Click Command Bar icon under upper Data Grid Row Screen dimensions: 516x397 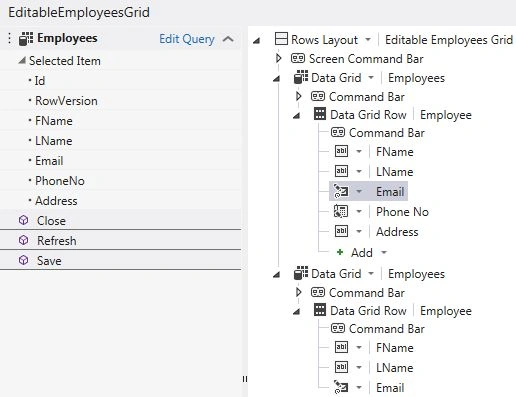coord(338,132)
